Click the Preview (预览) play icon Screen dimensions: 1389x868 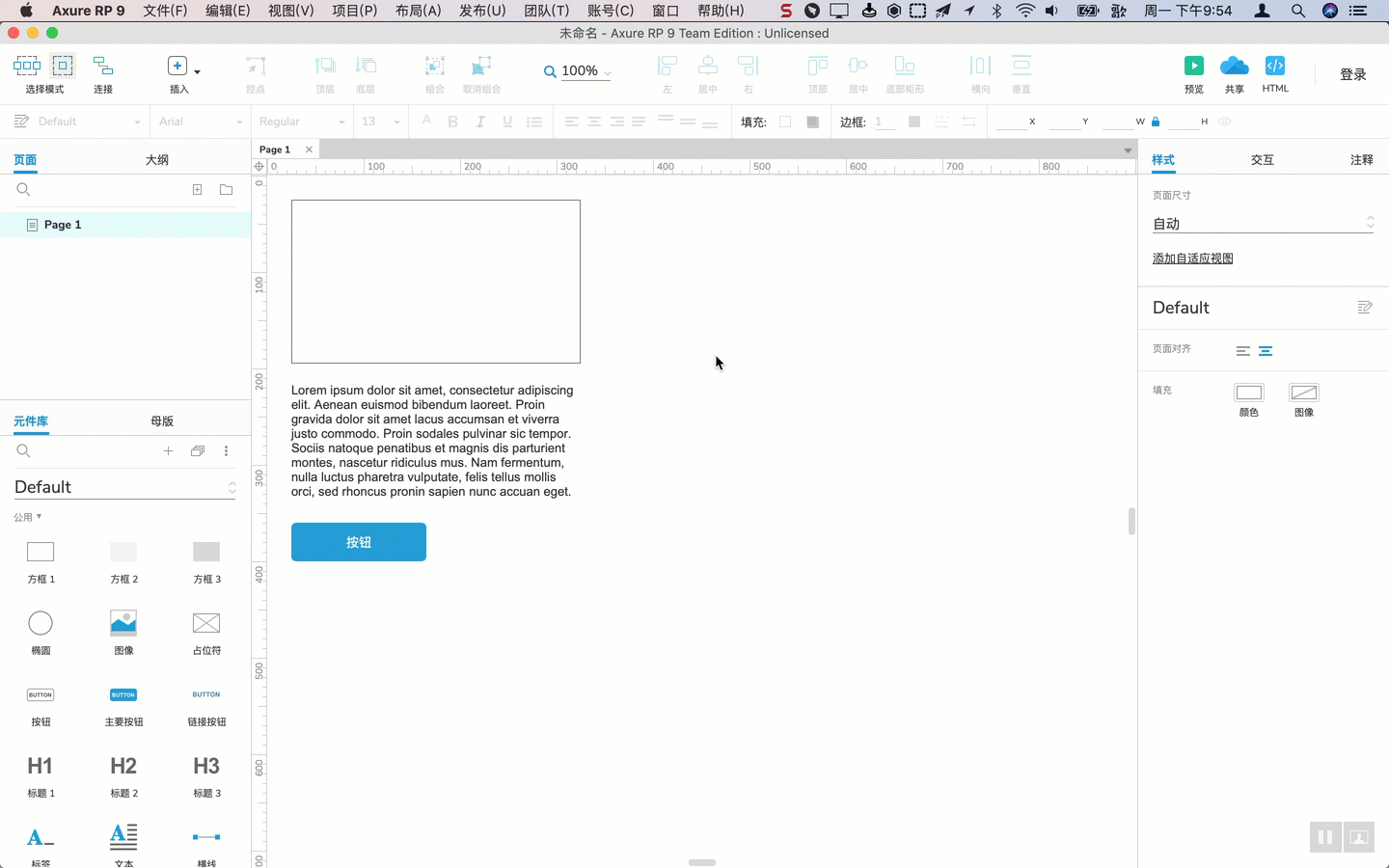[1193, 67]
